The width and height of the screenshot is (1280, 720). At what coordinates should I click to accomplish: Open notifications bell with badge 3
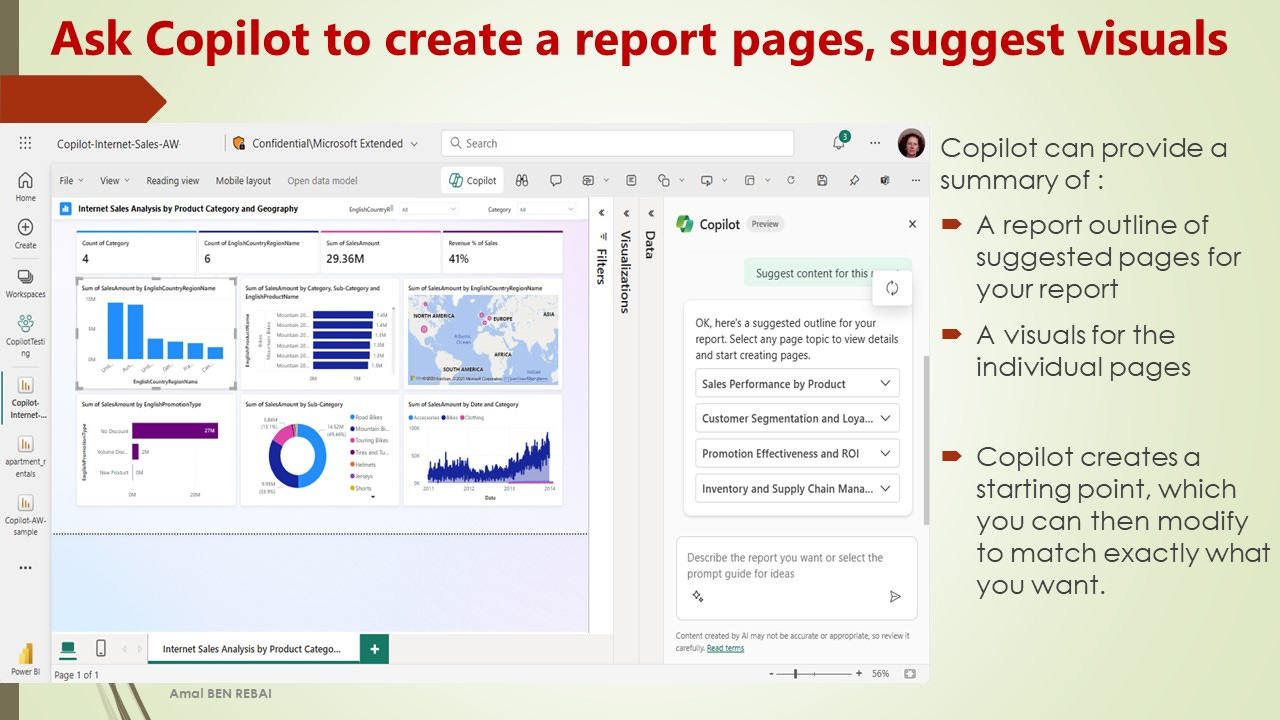click(839, 142)
